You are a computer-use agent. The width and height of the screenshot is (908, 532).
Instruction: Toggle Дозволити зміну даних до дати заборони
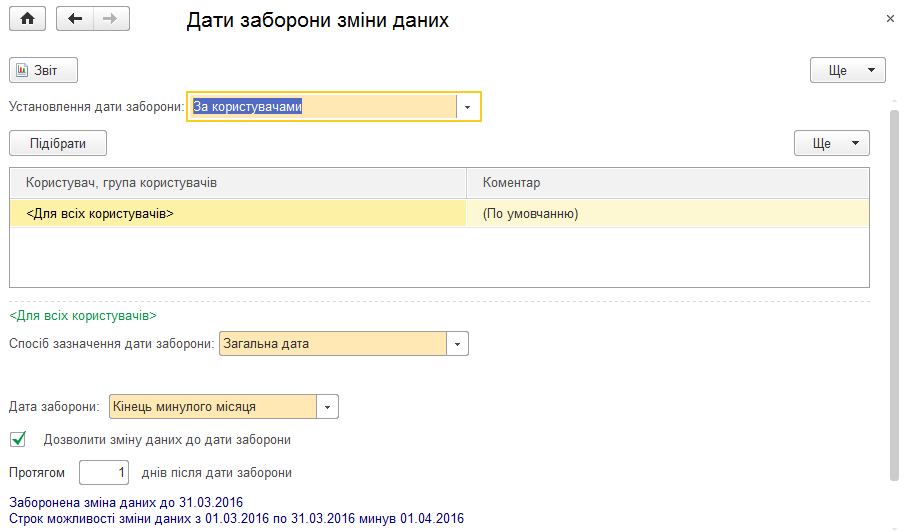coord(18,439)
